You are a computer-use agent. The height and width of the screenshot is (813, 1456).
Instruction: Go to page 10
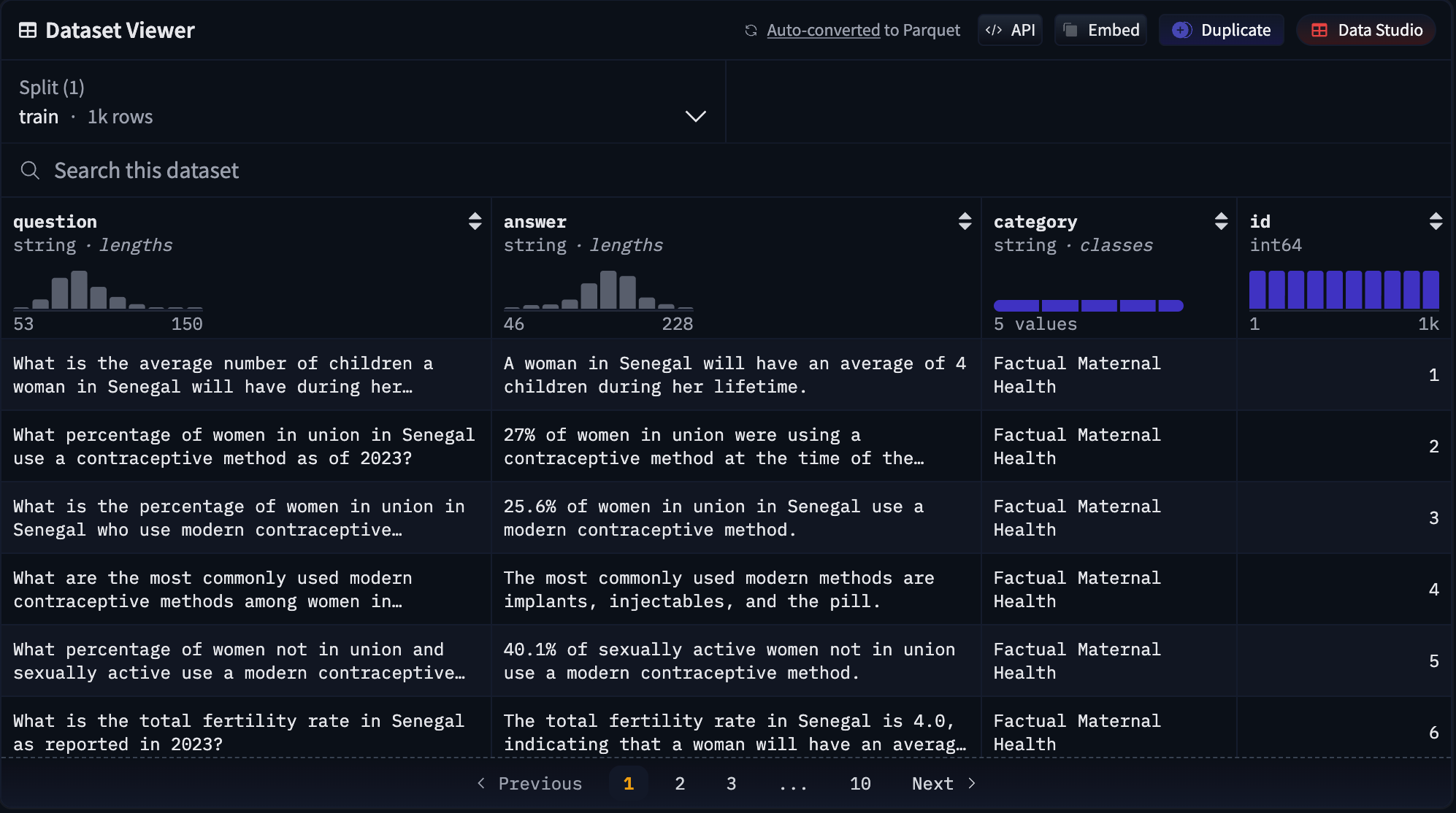(860, 784)
